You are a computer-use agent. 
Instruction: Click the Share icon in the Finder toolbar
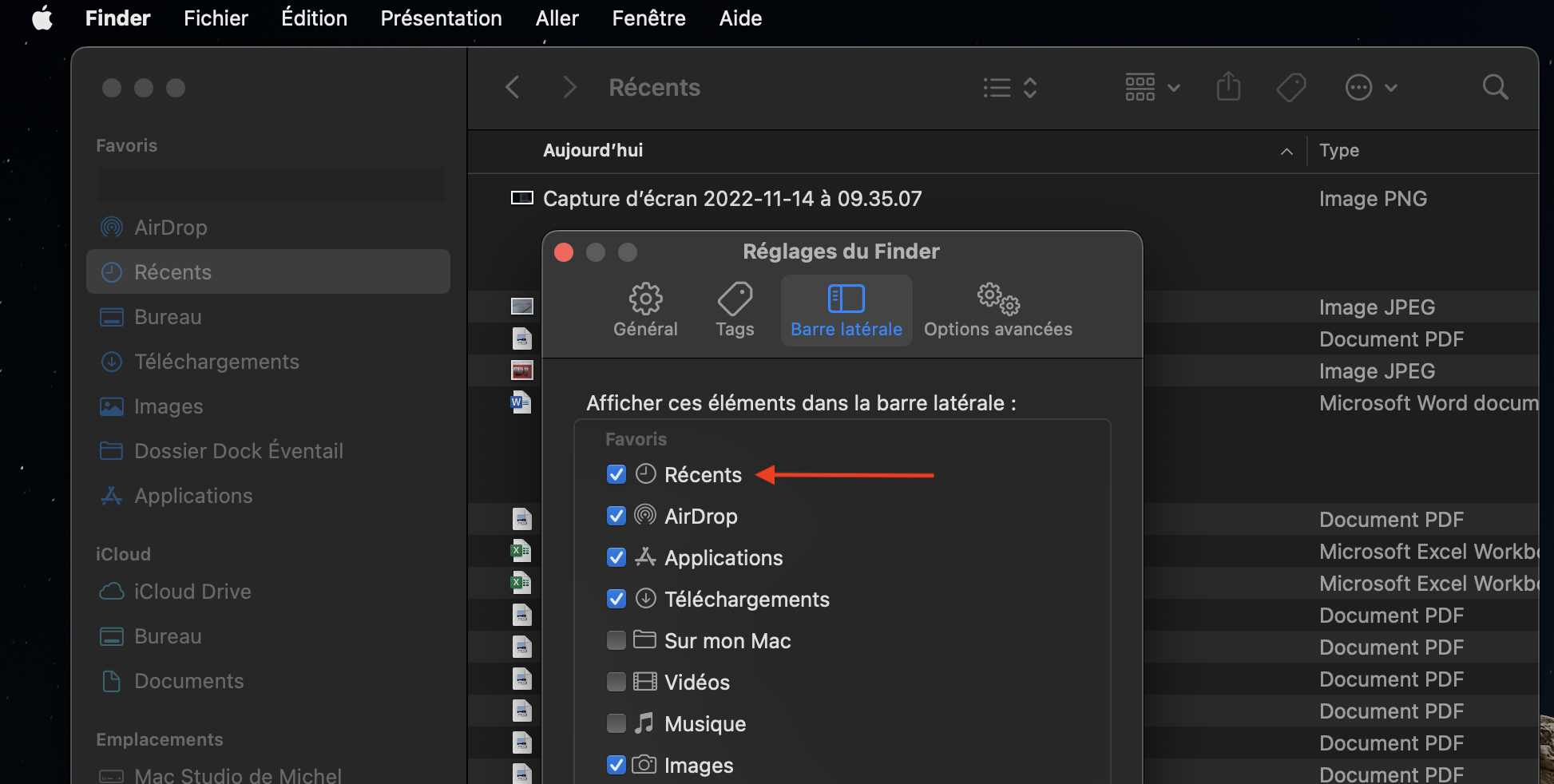click(1228, 86)
